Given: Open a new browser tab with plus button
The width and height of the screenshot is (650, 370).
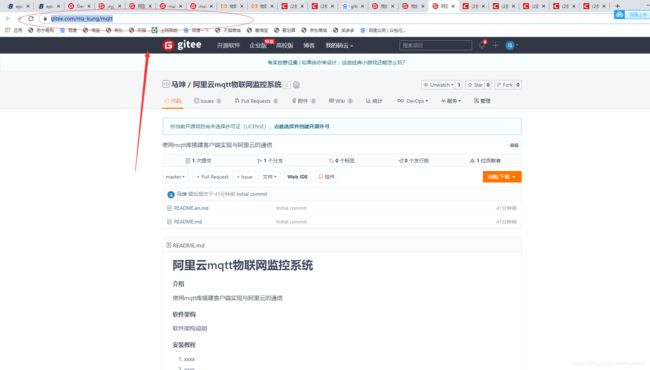Looking at the screenshot, I should pyautogui.click(x=617, y=6).
